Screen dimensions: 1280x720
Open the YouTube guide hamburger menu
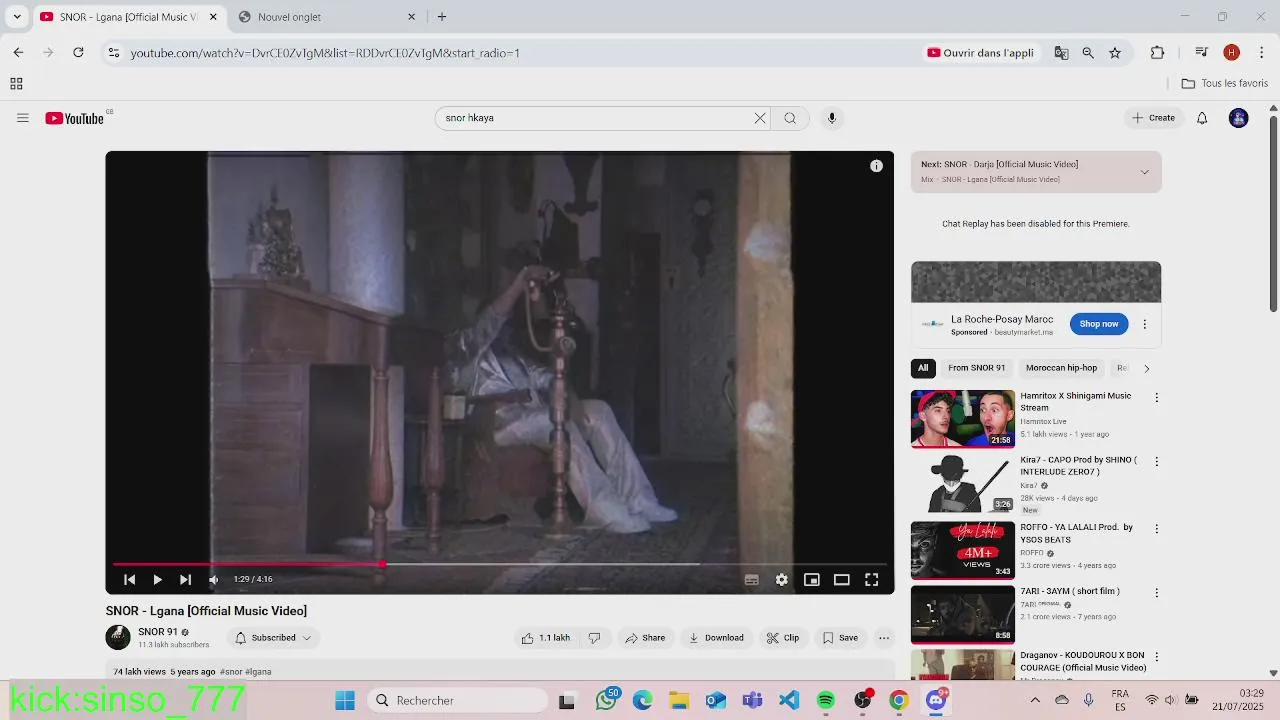(x=22, y=118)
